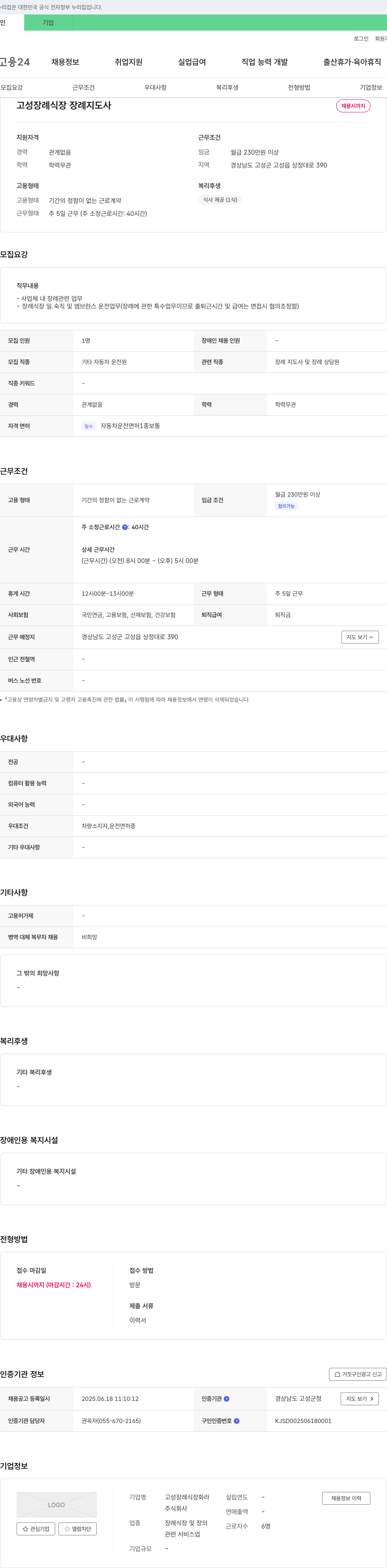Click 열람차단 block button
This screenshot has height=1568, width=387.
point(77,1529)
